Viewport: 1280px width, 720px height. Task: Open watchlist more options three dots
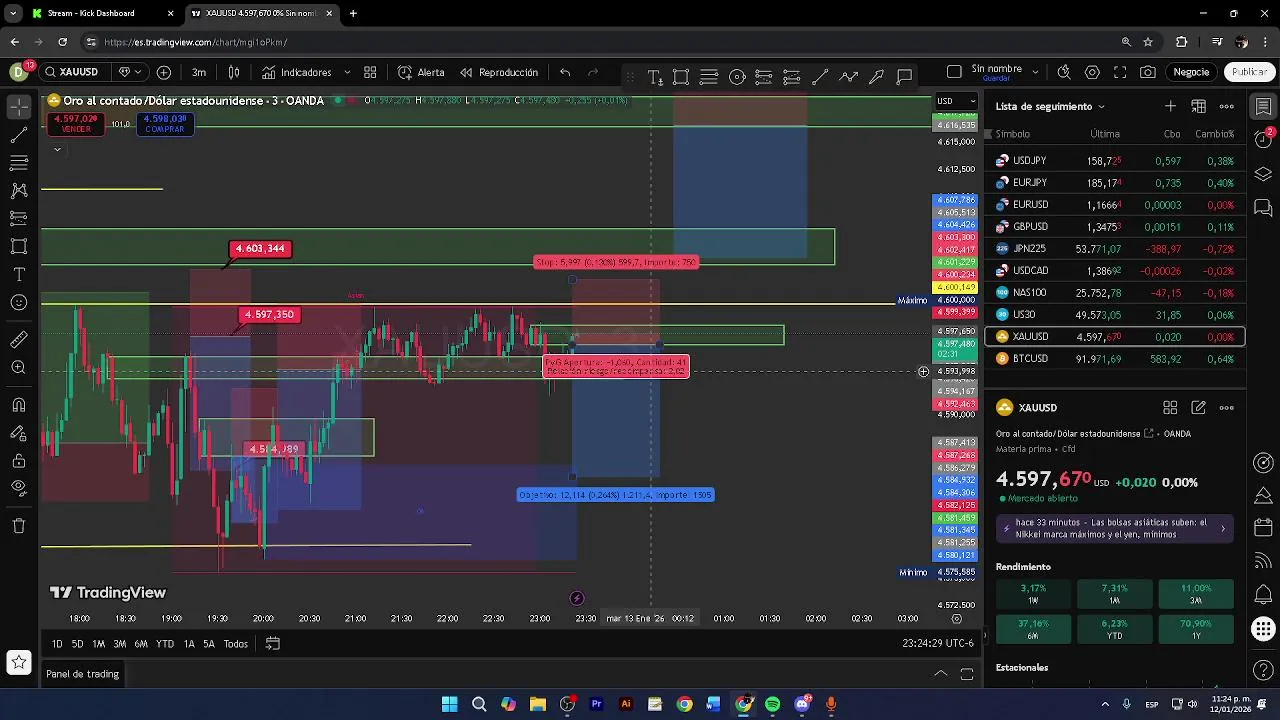(1227, 106)
